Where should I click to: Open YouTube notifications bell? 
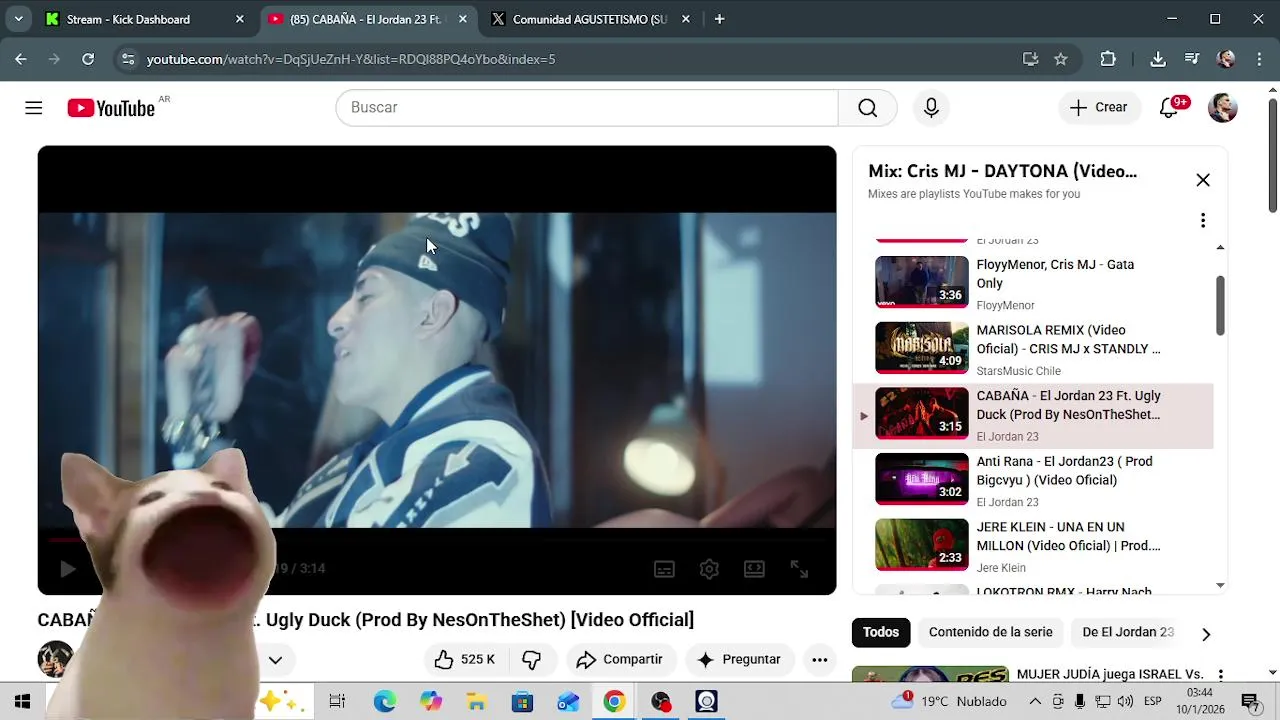[1169, 108]
